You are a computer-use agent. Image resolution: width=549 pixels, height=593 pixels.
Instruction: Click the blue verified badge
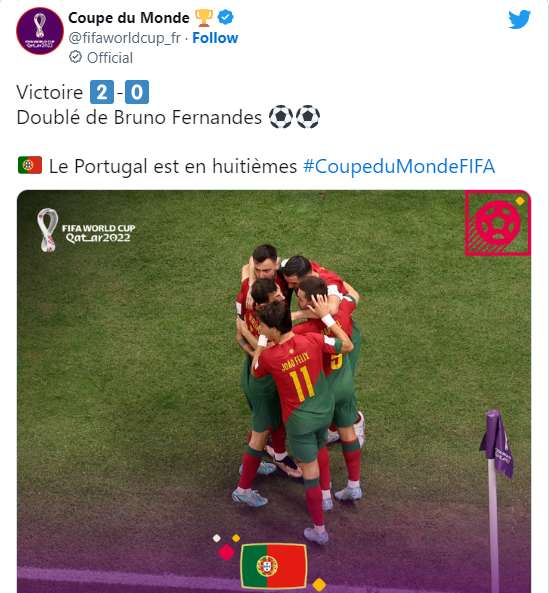click(x=226, y=17)
